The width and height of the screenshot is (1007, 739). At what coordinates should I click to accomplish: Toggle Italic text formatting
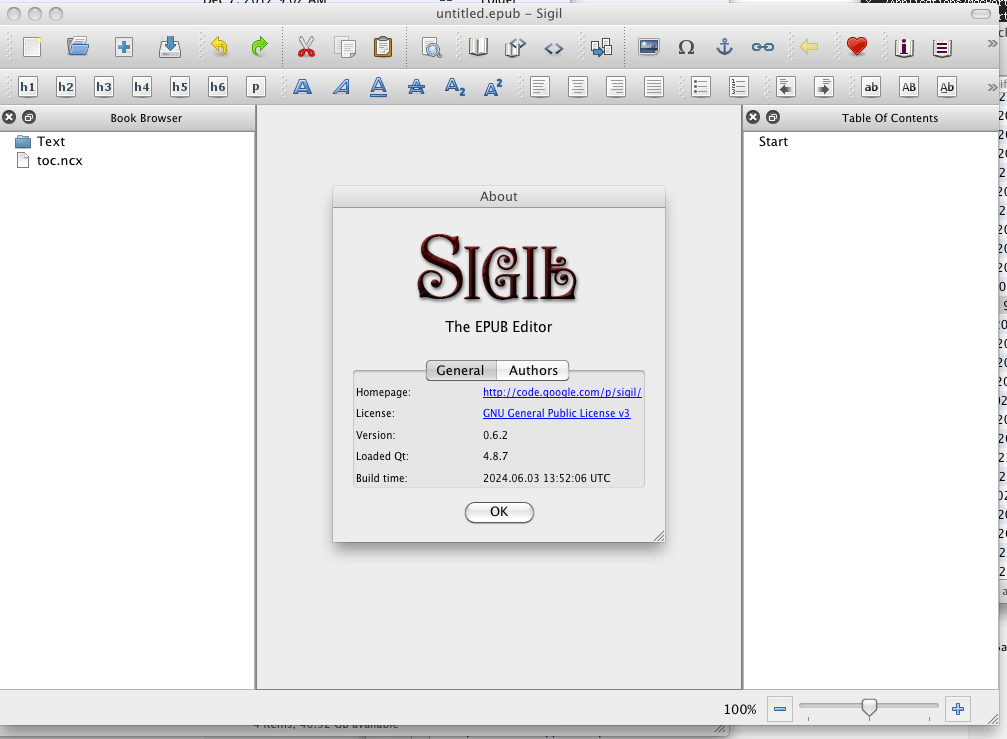click(x=341, y=87)
